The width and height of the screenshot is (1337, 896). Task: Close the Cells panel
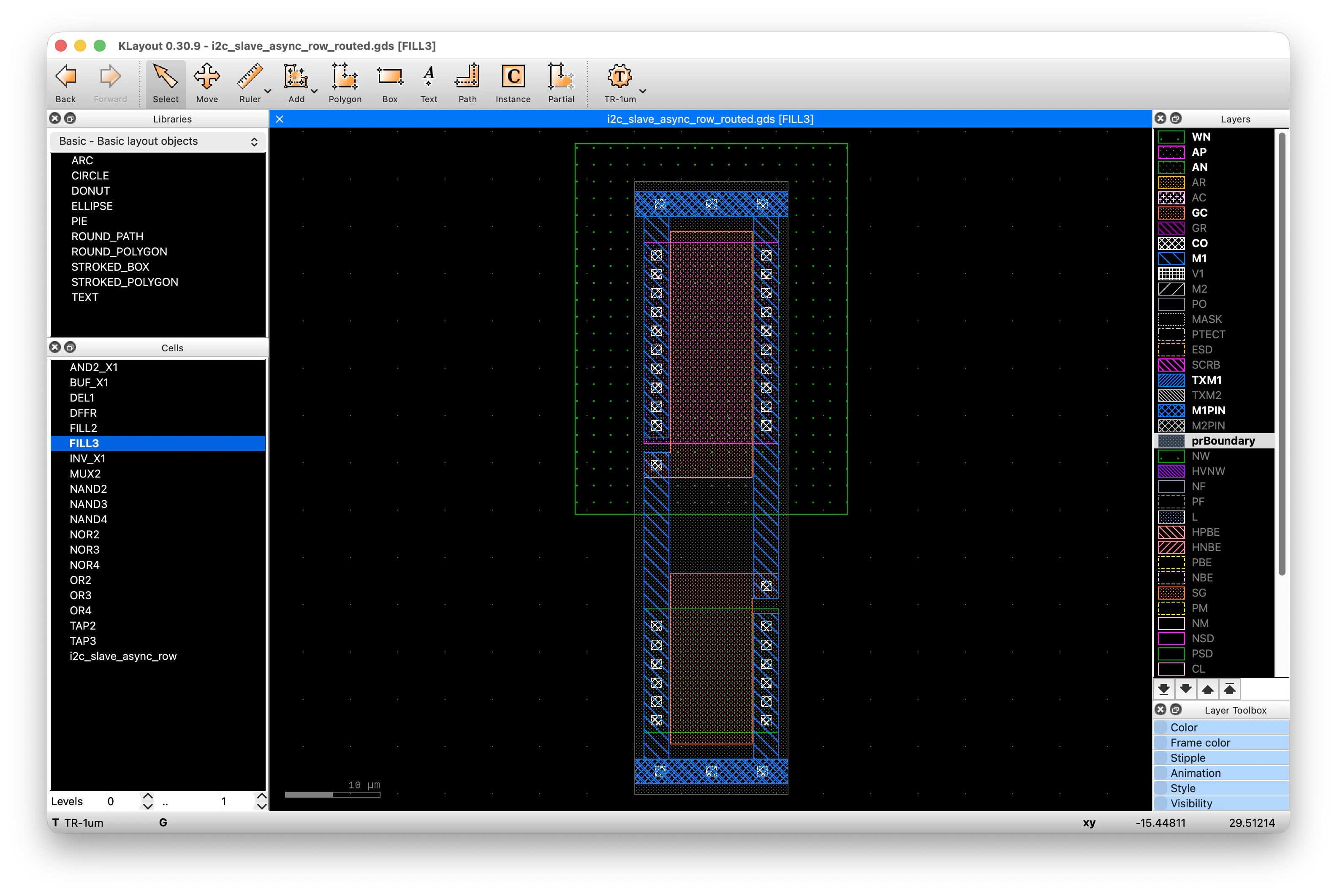[x=55, y=347]
